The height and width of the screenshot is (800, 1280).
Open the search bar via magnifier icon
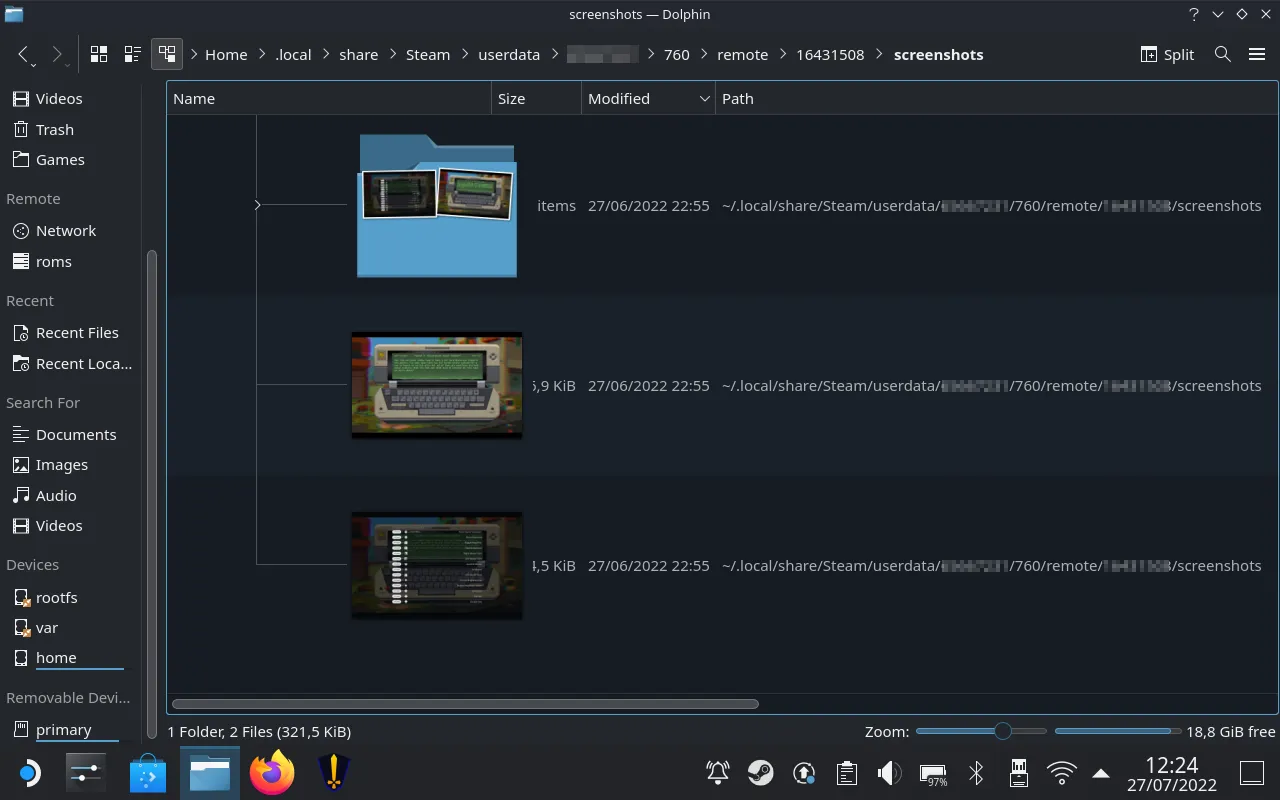click(1222, 54)
